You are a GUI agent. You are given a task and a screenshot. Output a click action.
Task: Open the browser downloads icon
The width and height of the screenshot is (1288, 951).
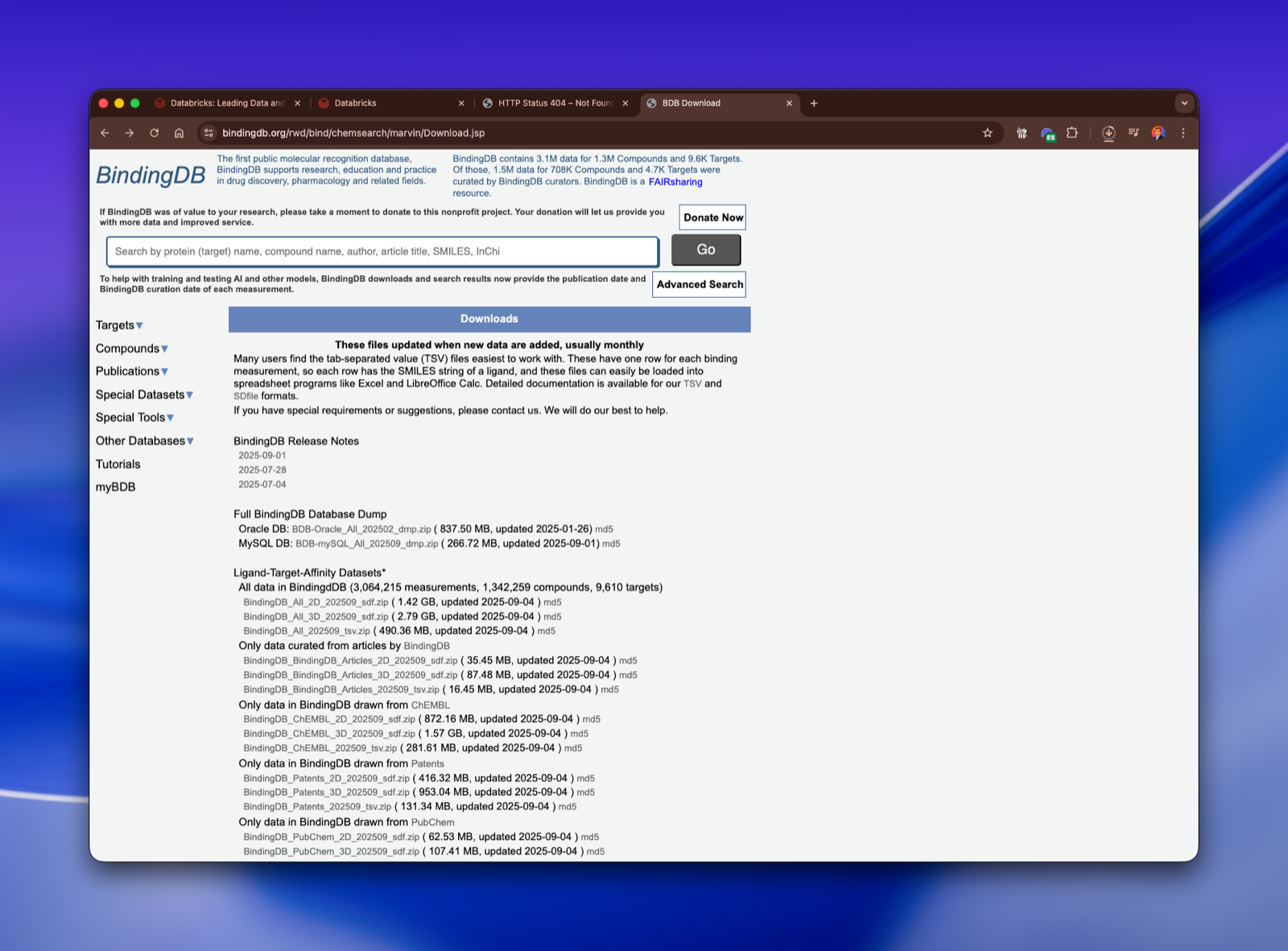[1108, 133]
